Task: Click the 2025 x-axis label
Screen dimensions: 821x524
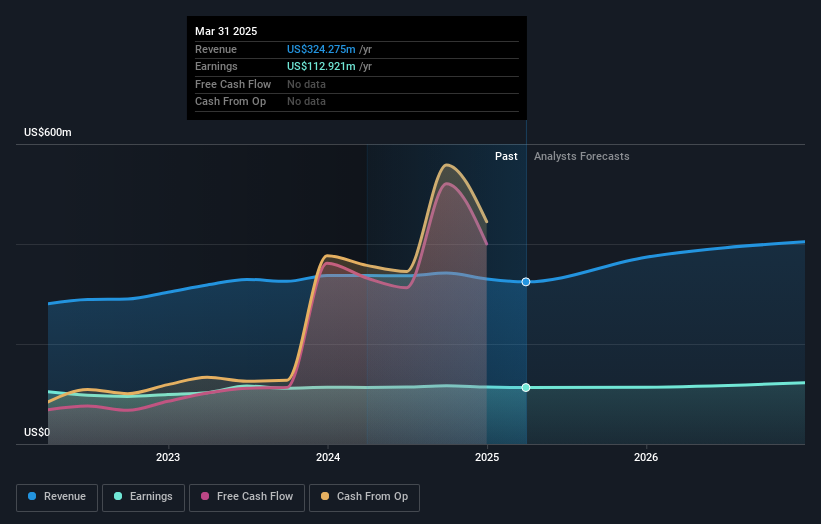Action: (487, 458)
